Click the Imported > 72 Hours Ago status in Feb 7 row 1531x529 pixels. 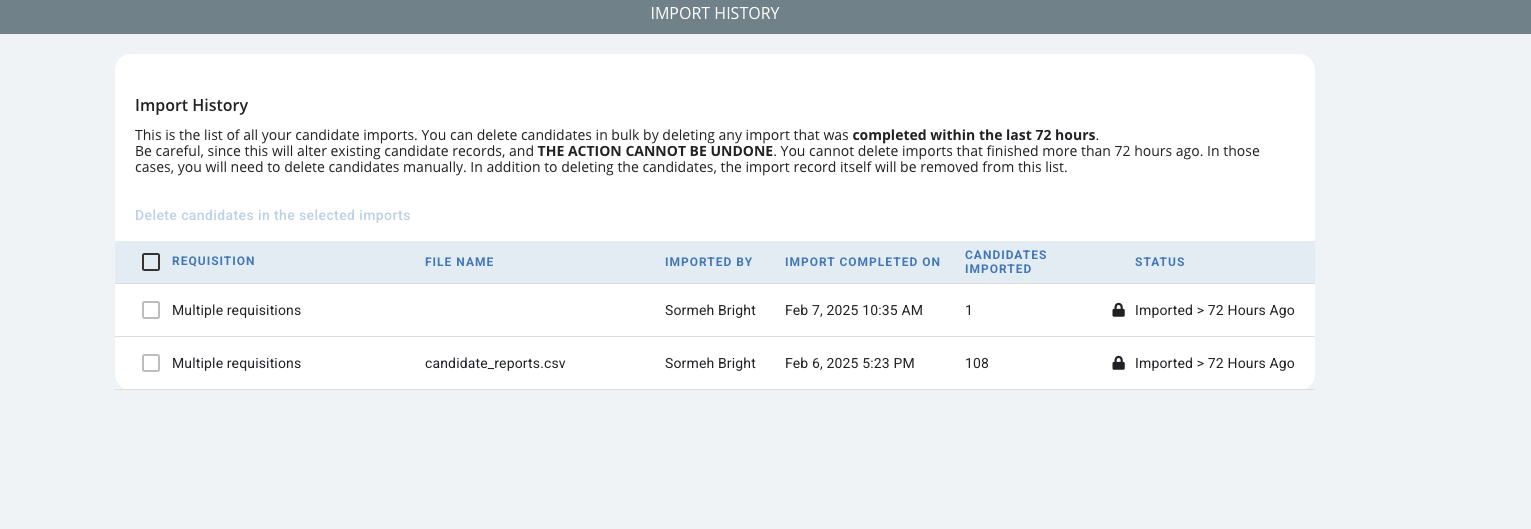(1215, 310)
